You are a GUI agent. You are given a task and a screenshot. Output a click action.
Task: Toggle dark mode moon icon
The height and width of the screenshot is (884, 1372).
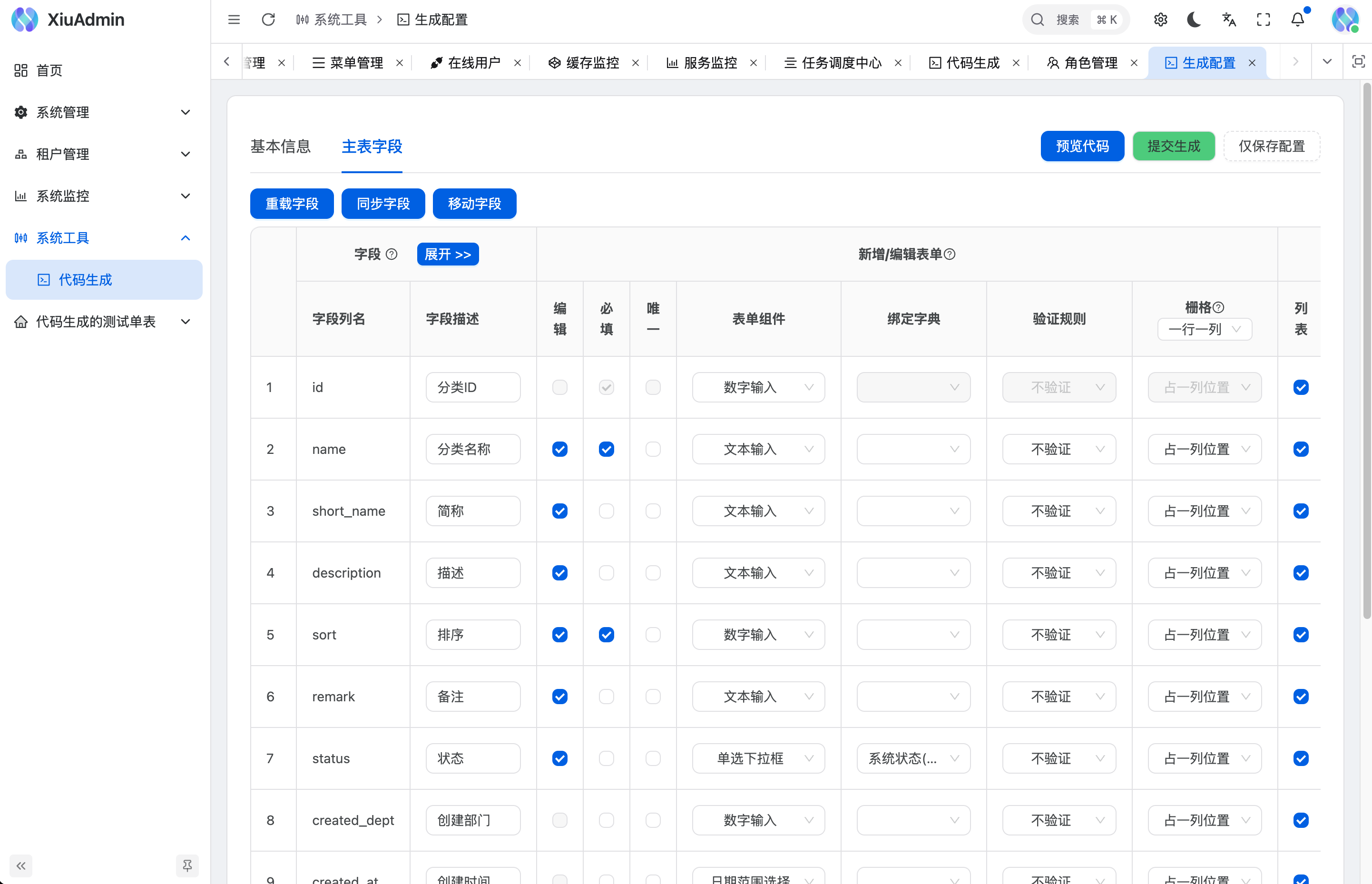[x=1194, y=20]
